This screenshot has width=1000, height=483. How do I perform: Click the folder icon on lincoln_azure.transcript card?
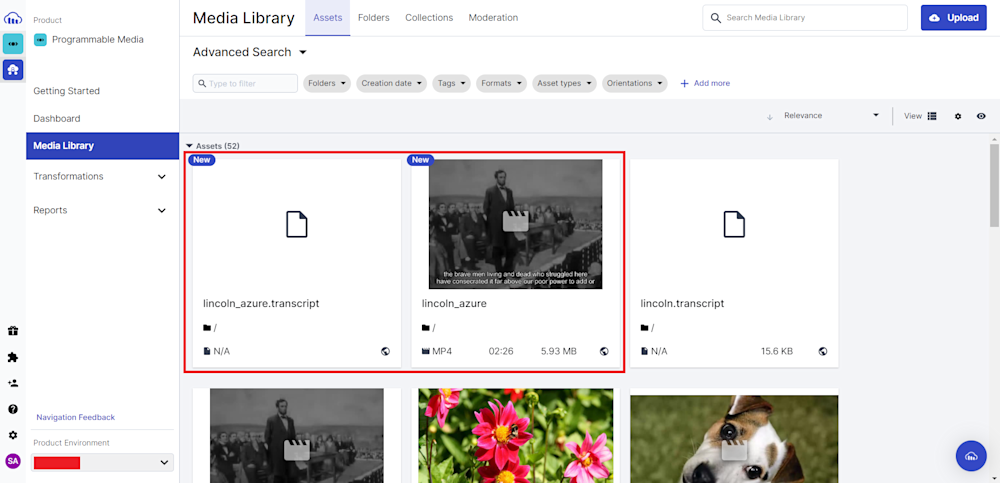(x=207, y=328)
